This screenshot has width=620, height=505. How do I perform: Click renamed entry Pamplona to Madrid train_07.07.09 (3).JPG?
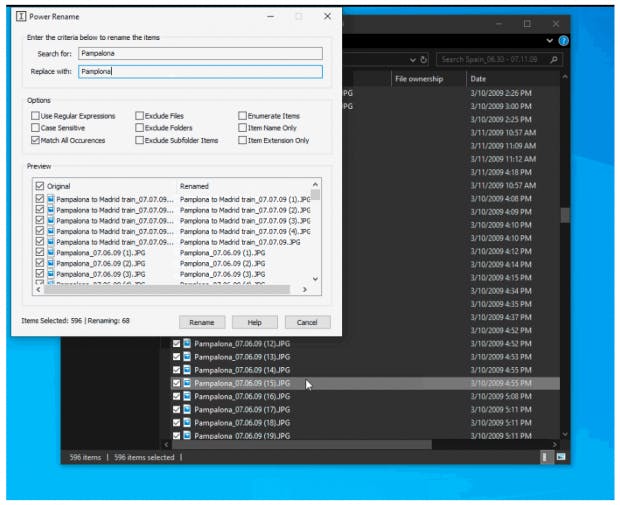click(245, 220)
